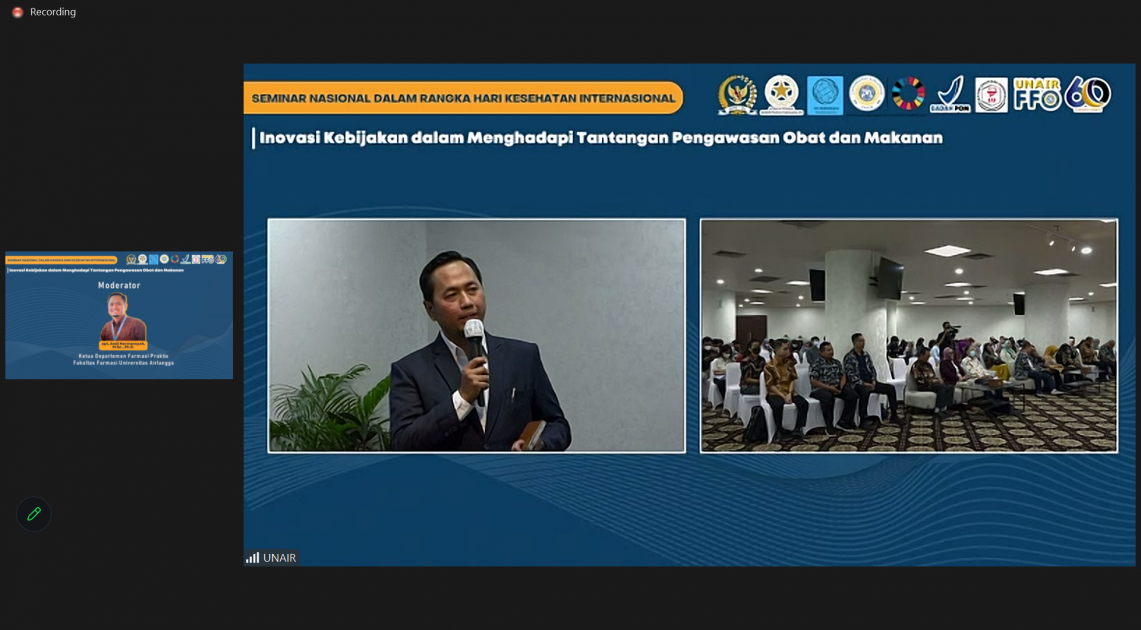The image size is (1141, 630).
Task: Click the Recording status label
Action: [x=53, y=12]
